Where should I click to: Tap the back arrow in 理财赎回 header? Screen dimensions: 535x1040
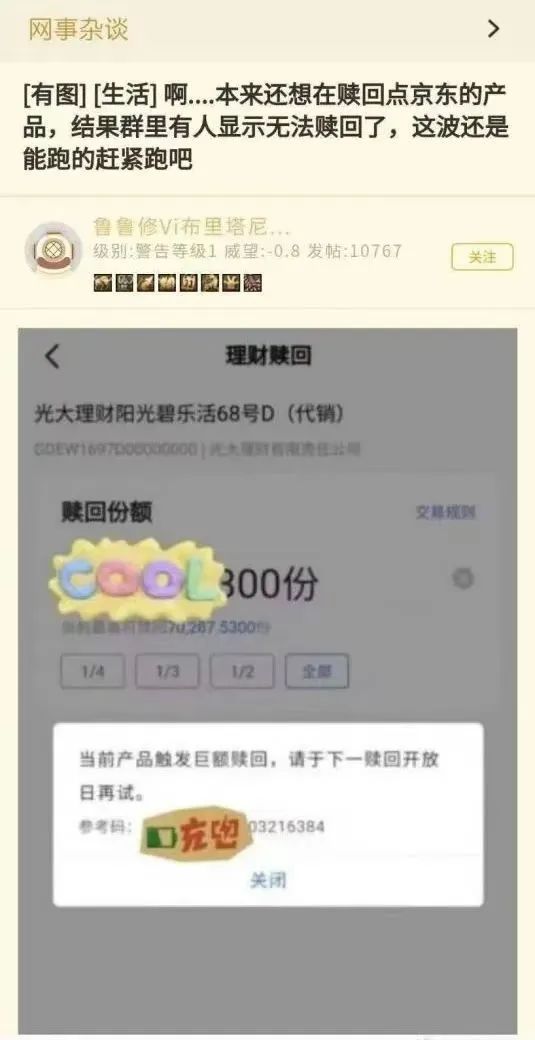point(52,356)
